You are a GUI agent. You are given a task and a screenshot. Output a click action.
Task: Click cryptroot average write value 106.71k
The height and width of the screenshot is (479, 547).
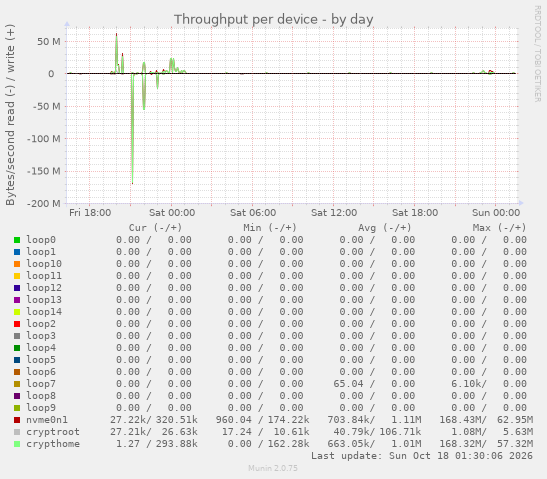(x=400, y=432)
